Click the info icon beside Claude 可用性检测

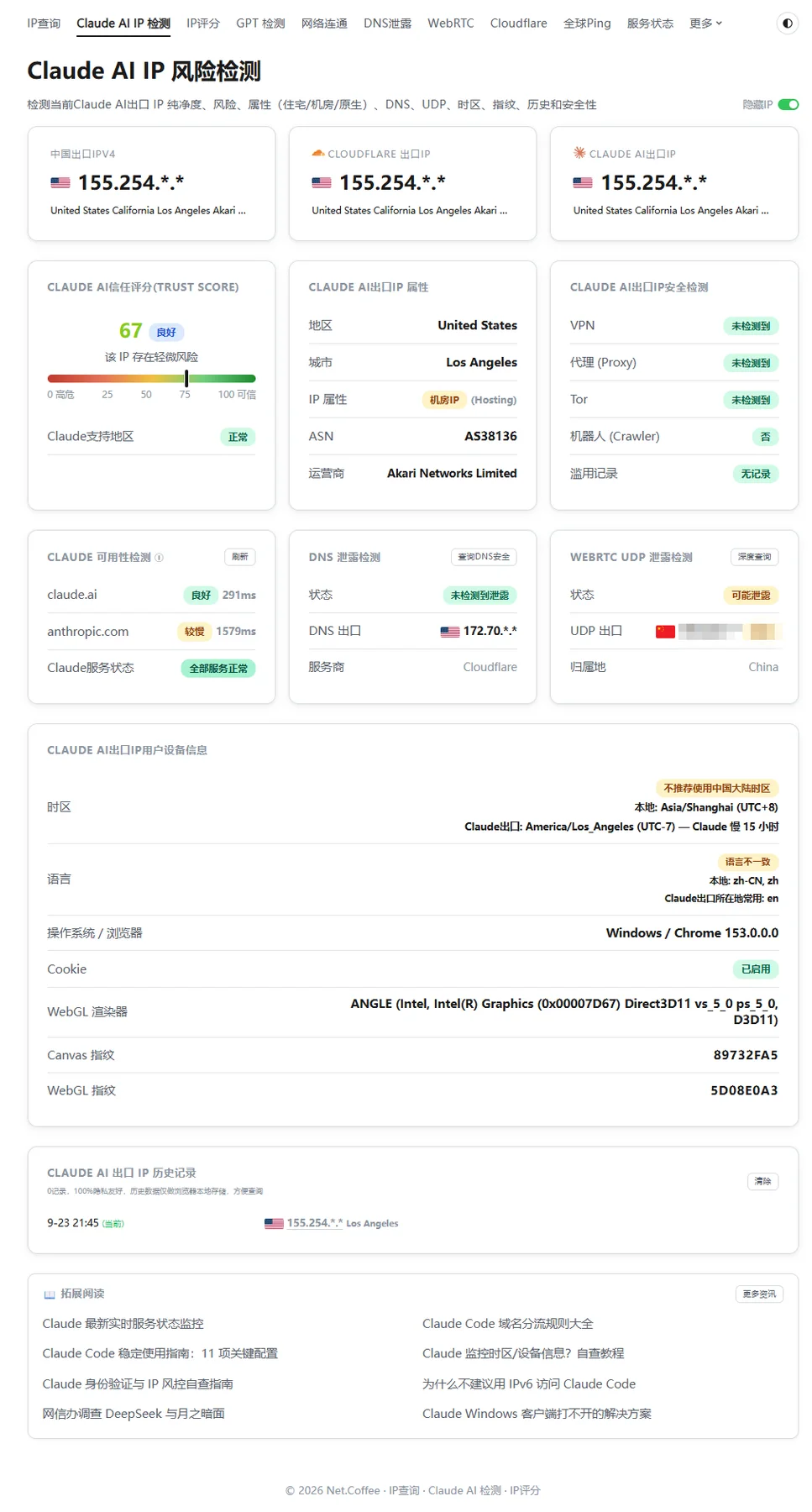(x=160, y=558)
